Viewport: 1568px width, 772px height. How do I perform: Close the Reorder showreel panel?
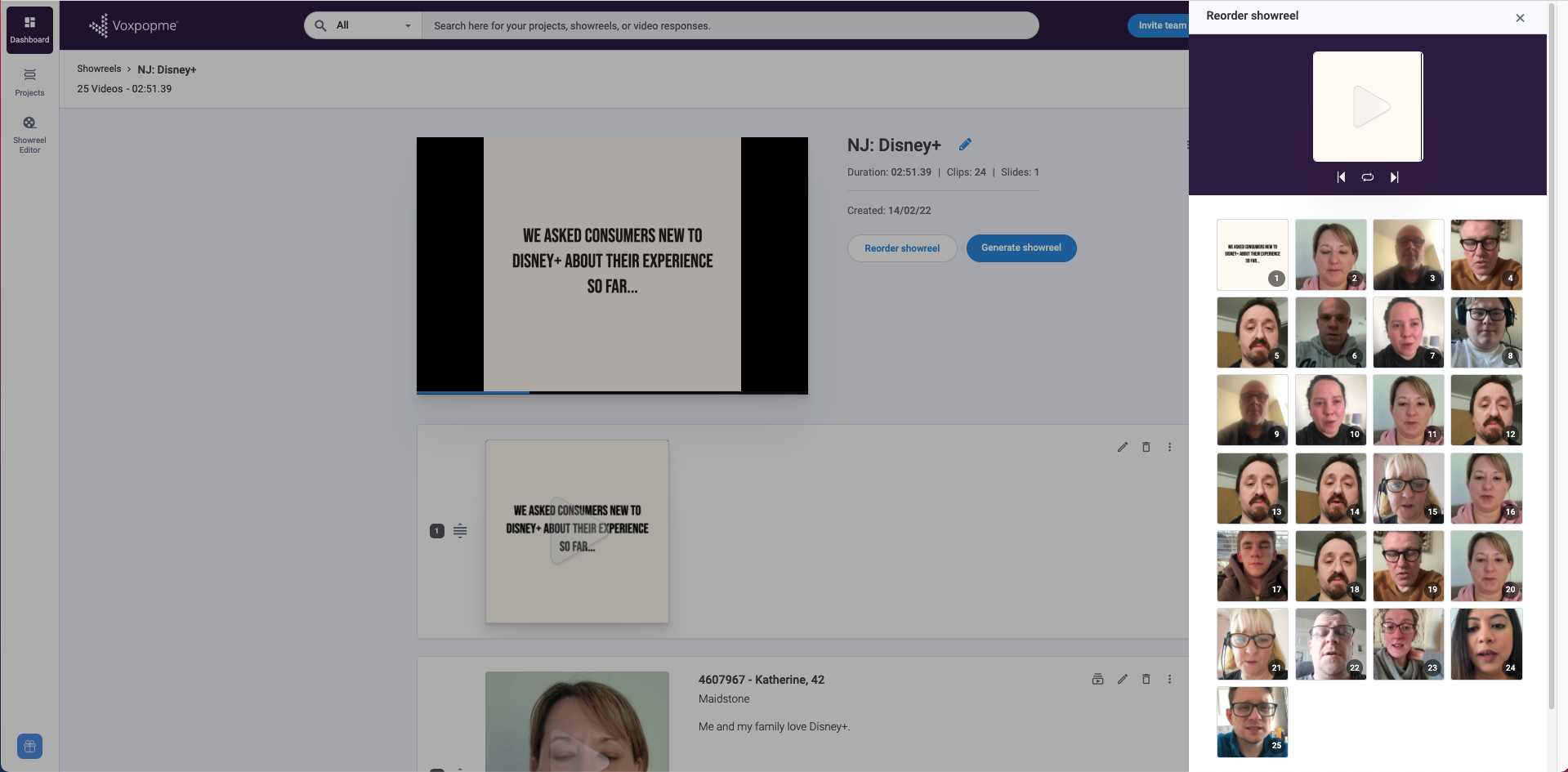tap(1520, 17)
